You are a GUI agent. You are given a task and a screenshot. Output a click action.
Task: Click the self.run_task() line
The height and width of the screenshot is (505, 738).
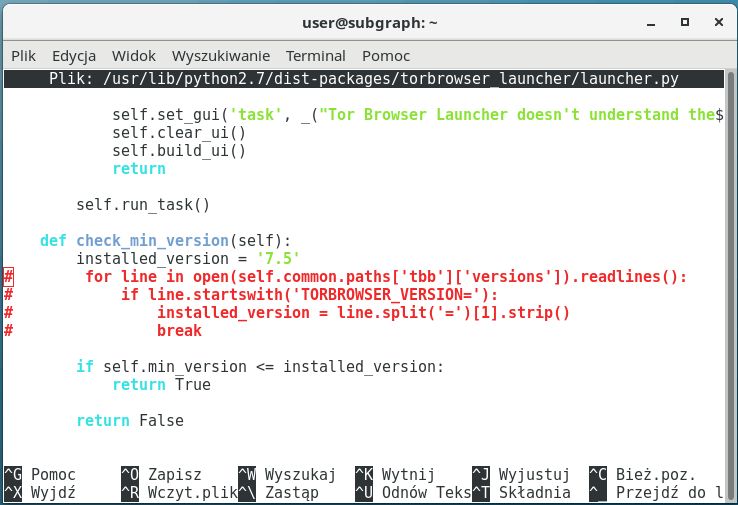(x=143, y=205)
